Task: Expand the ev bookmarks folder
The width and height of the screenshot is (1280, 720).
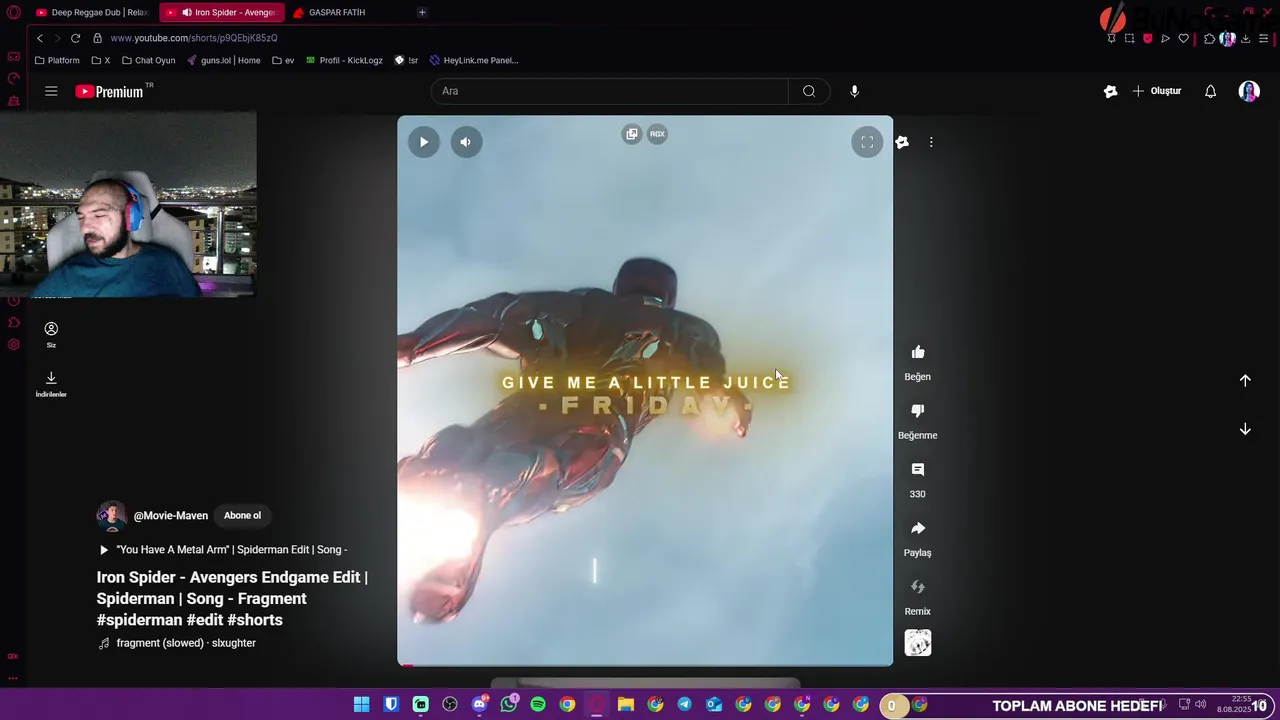Action: tap(283, 60)
